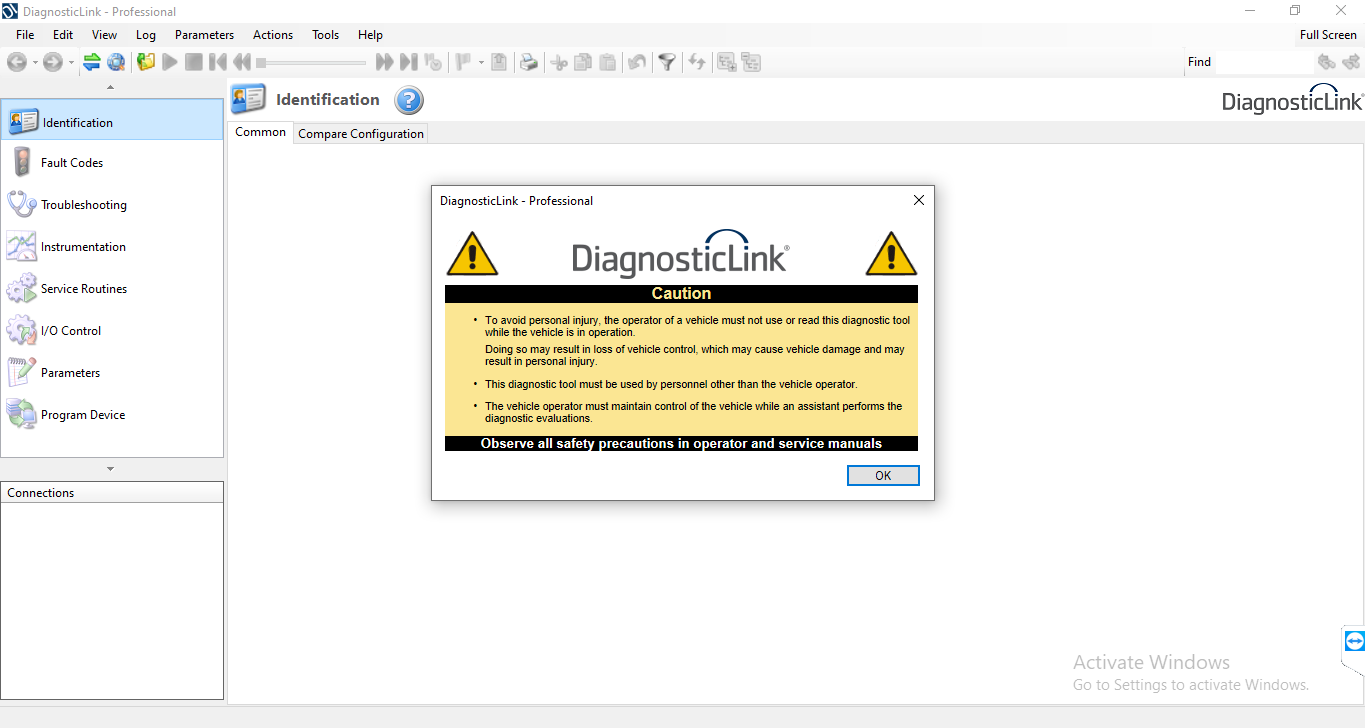Open the flag marker dropdown arrow
Image resolution: width=1365 pixels, height=728 pixels.
[481, 62]
